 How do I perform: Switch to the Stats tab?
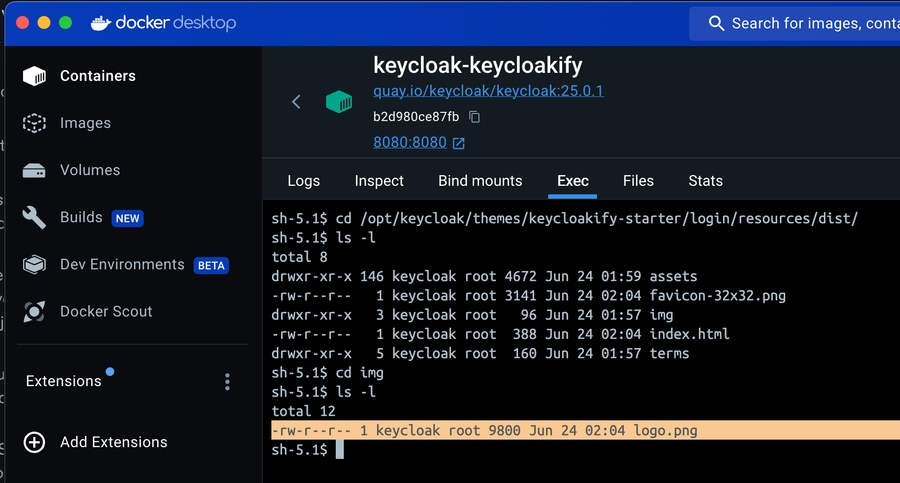705,181
